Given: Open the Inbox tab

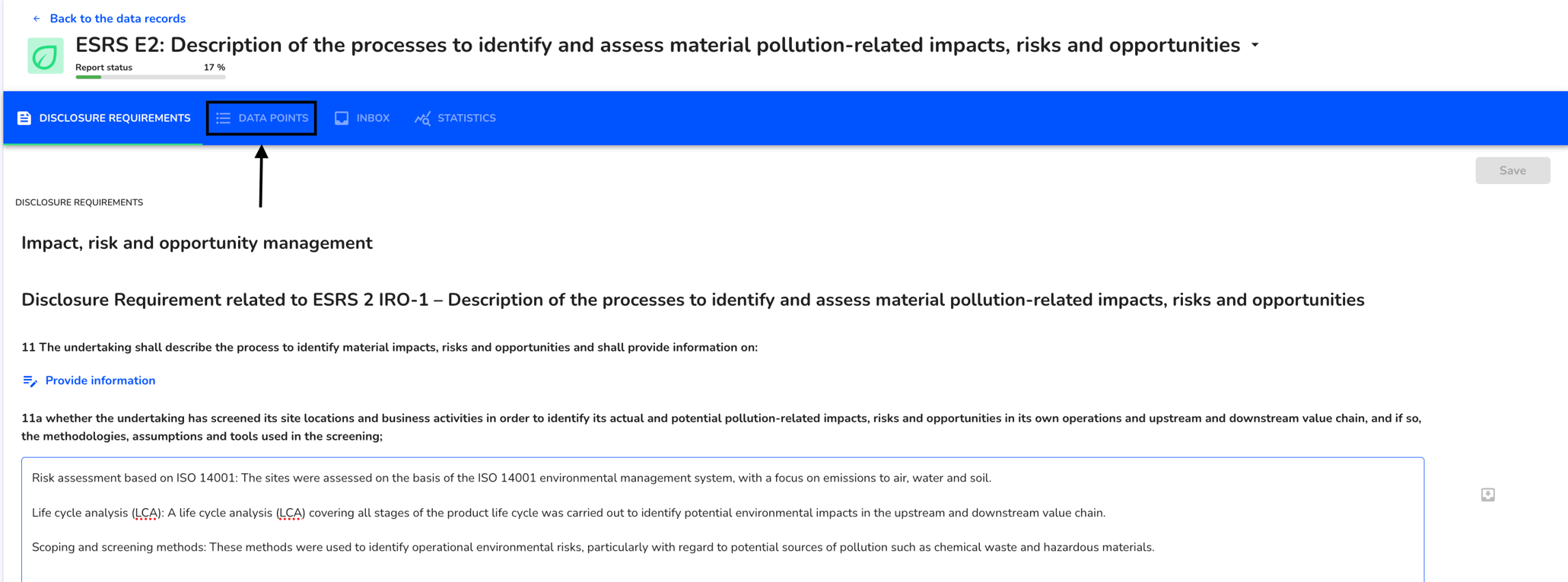Looking at the screenshot, I should pos(362,118).
